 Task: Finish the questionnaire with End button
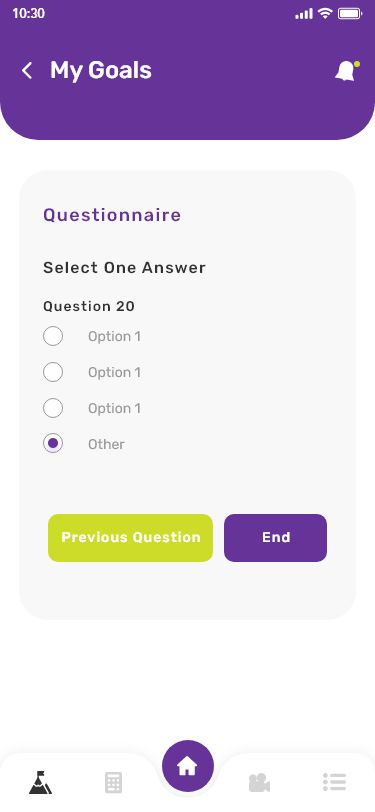(276, 538)
